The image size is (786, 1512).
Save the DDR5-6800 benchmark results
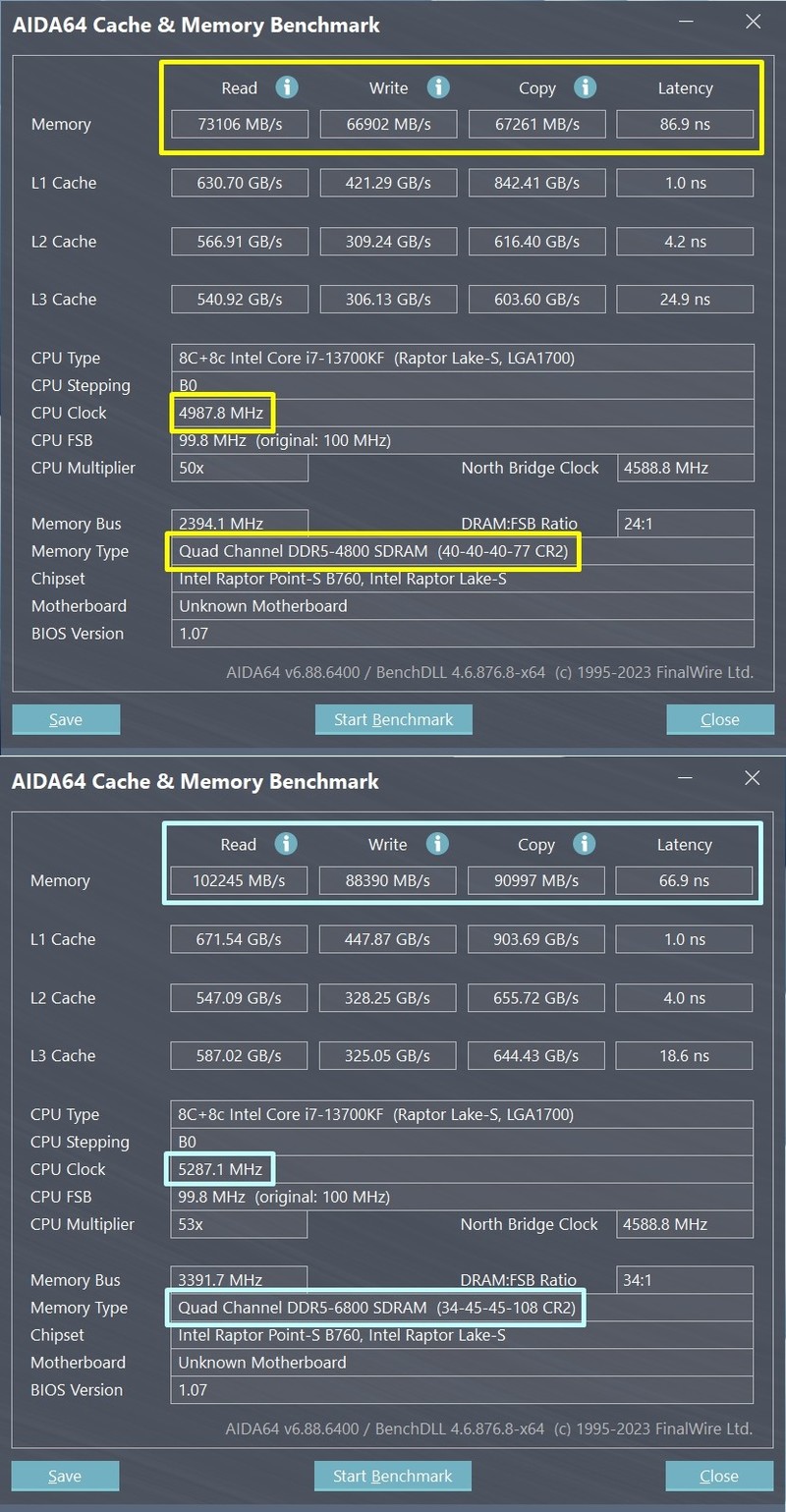click(65, 1476)
